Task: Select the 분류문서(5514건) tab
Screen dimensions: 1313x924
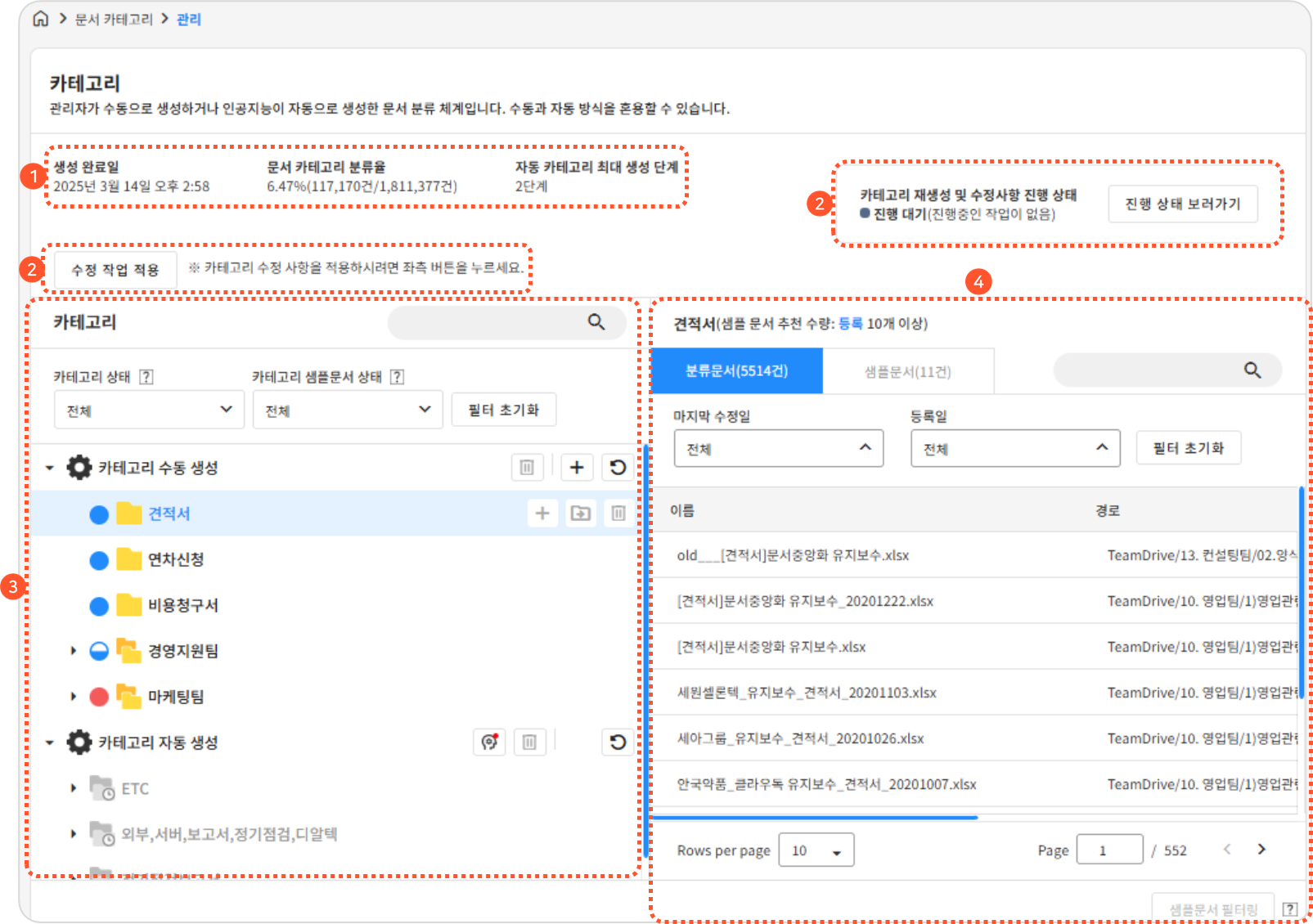Action: point(736,371)
